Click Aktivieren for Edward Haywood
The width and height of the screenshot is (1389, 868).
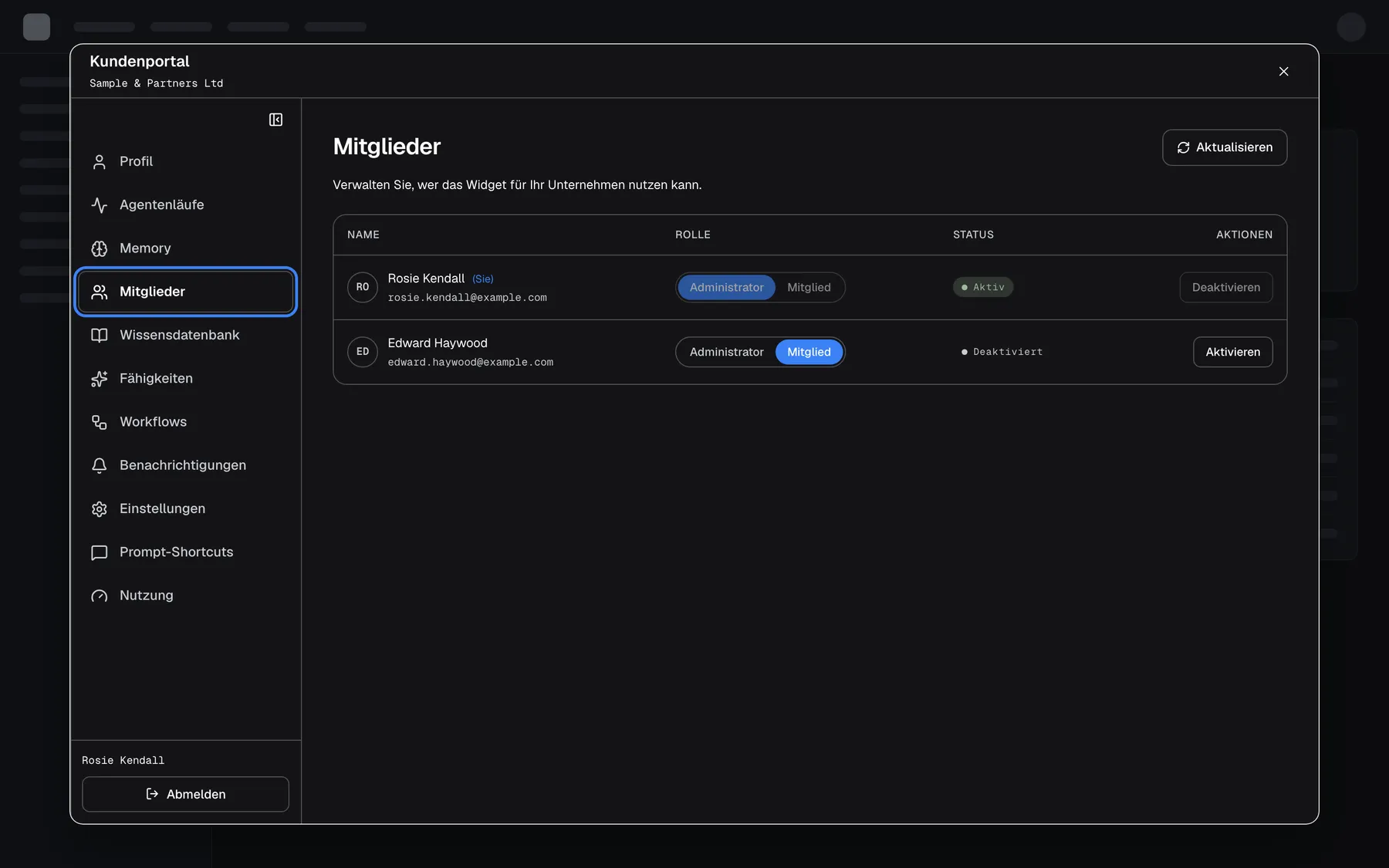[x=1232, y=352]
